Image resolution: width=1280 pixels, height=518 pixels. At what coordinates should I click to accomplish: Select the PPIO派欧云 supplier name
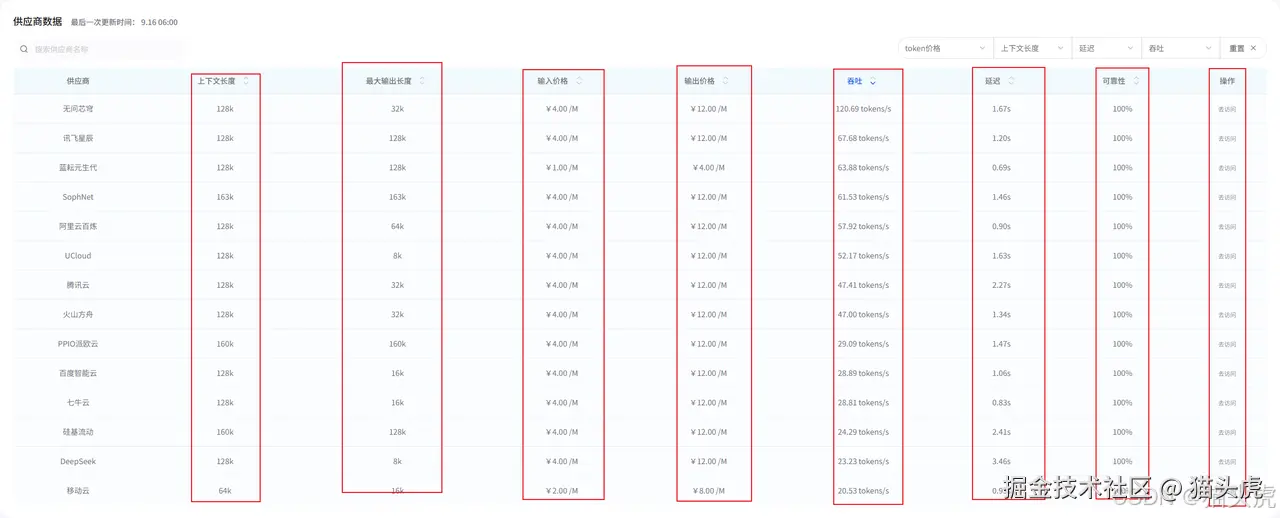(78, 344)
